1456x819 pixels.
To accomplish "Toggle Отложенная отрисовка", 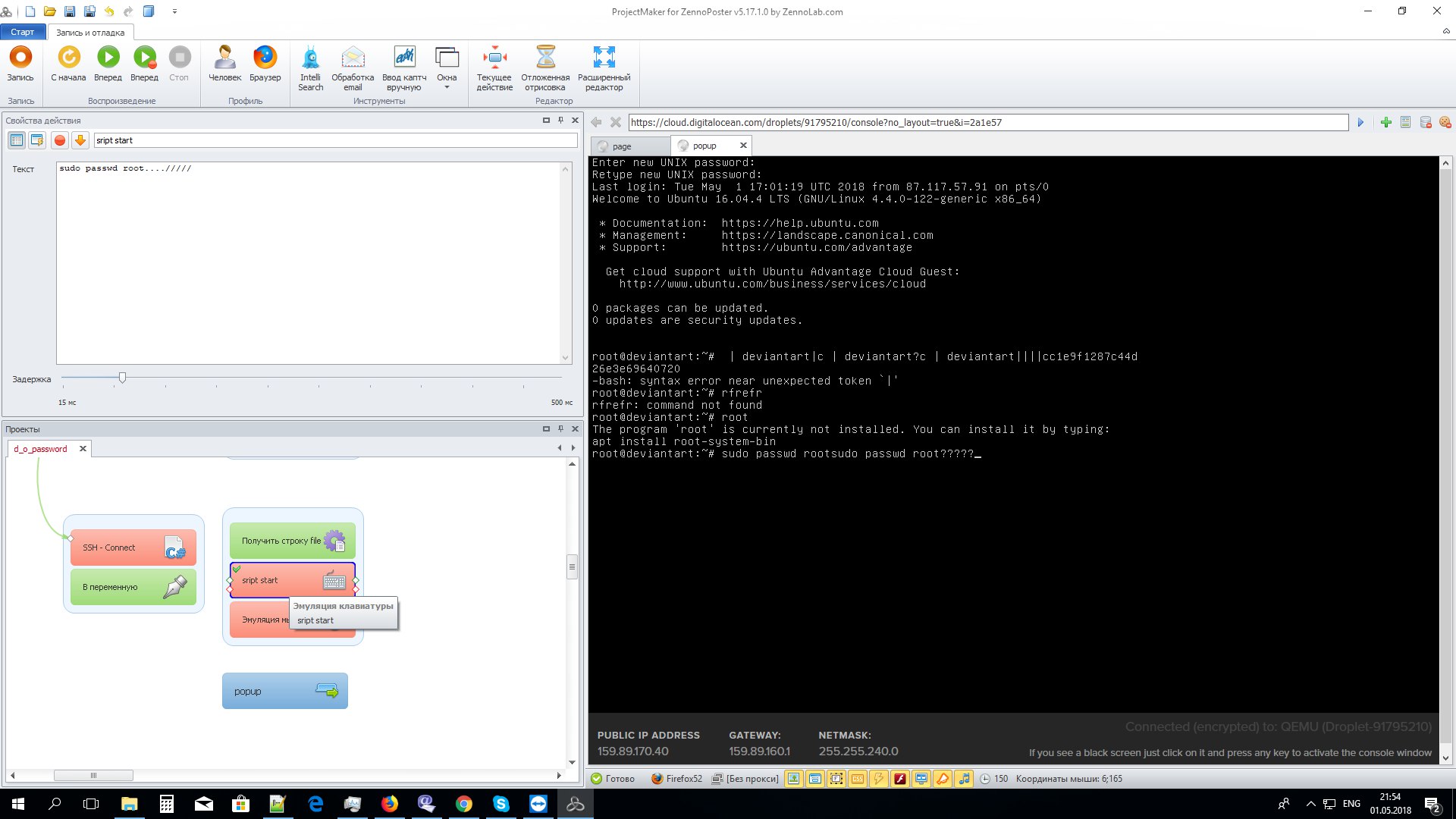I will point(545,68).
